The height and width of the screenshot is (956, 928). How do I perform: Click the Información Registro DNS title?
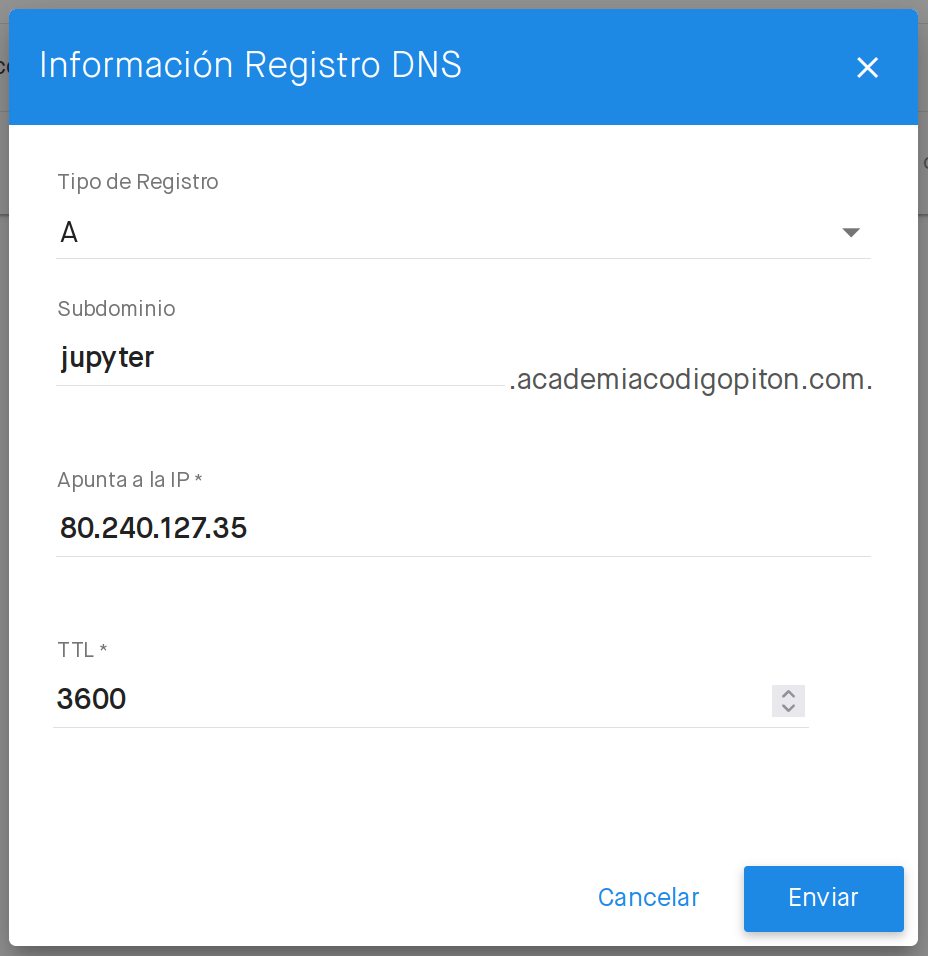(251, 65)
